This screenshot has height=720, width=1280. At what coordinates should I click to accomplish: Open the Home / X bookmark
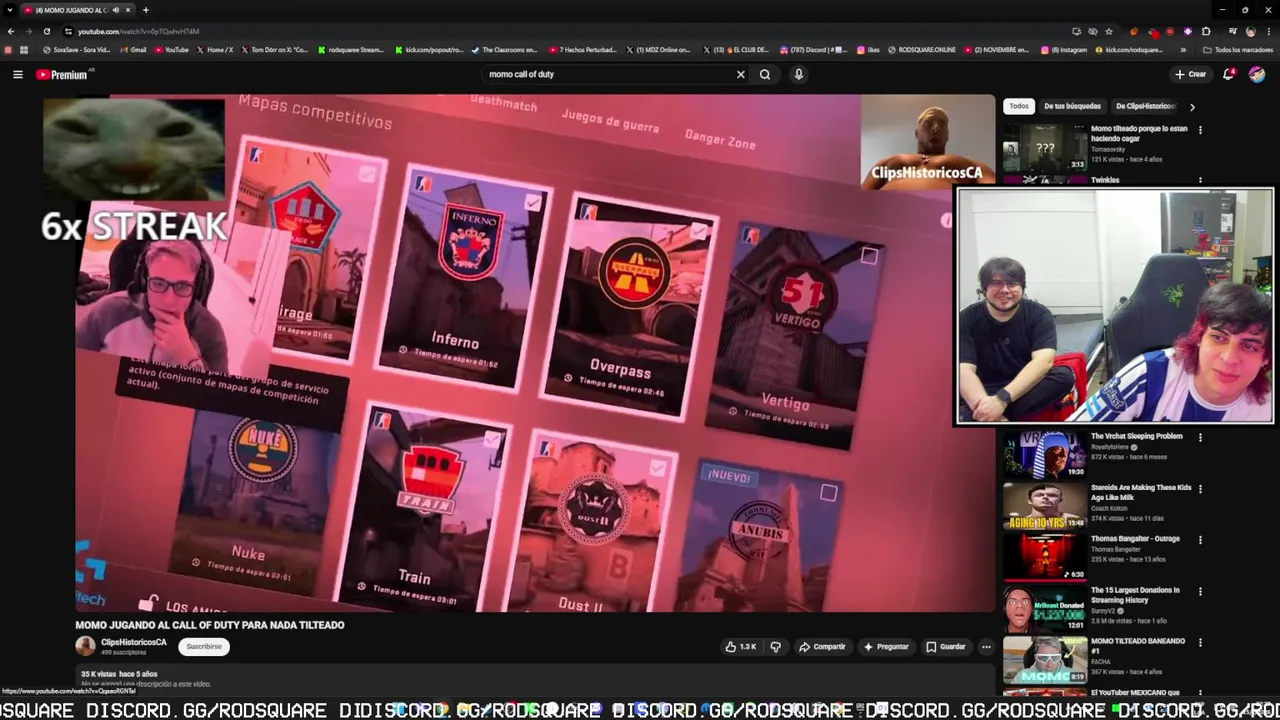[215, 50]
